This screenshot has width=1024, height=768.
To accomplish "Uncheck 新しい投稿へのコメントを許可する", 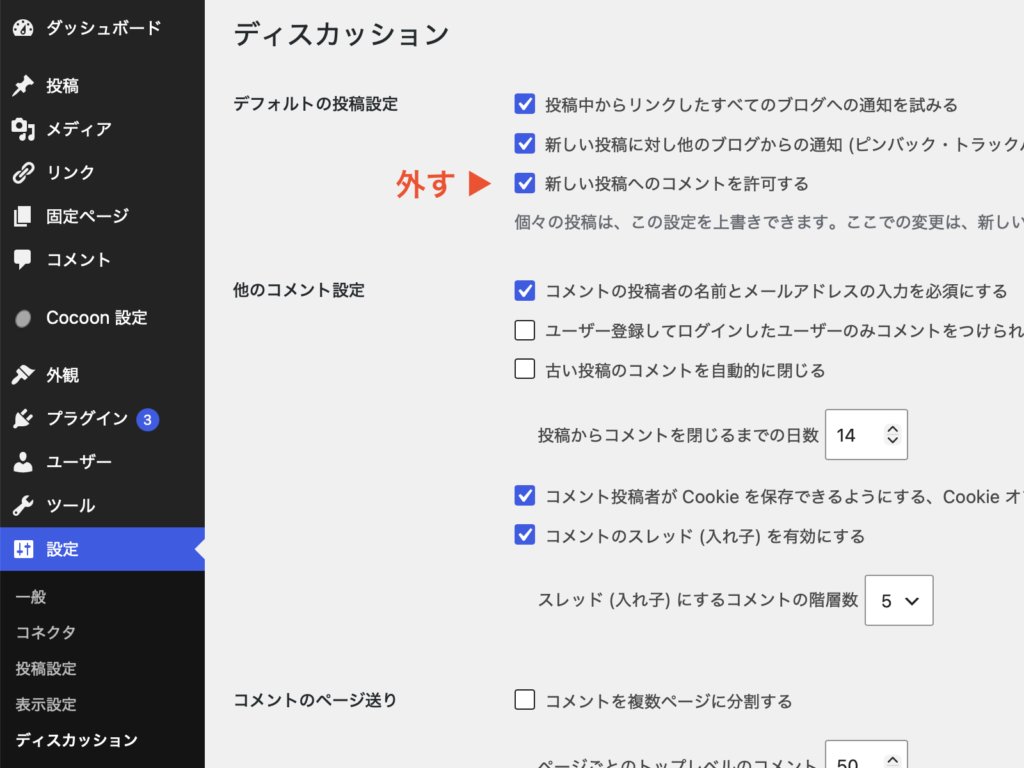I will click(x=524, y=183).
